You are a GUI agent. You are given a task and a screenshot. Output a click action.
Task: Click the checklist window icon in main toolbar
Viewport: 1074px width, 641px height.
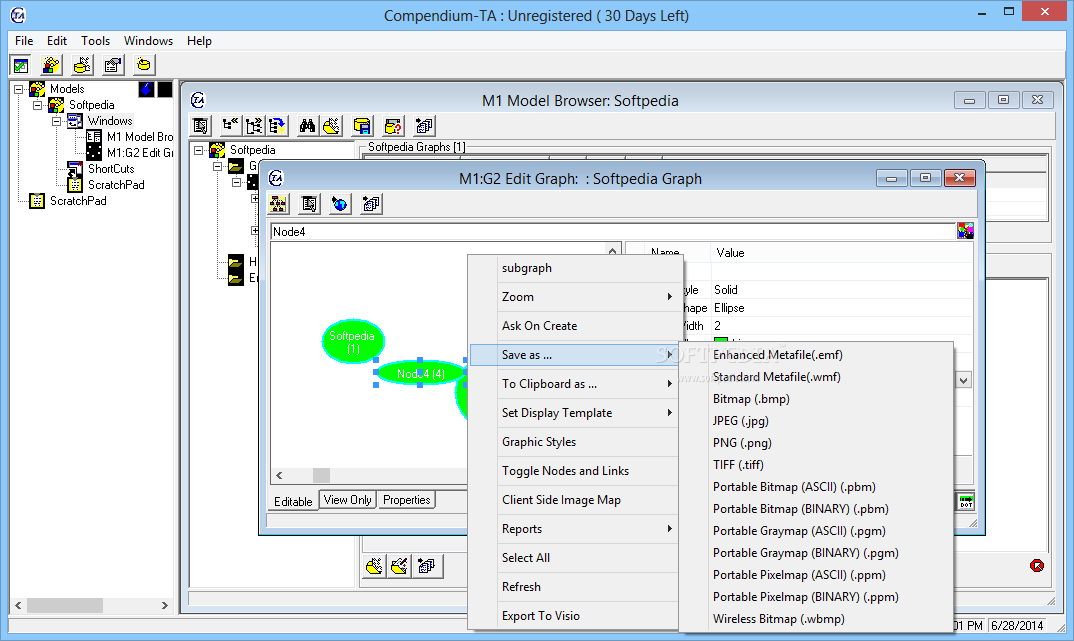coord(21,65)
